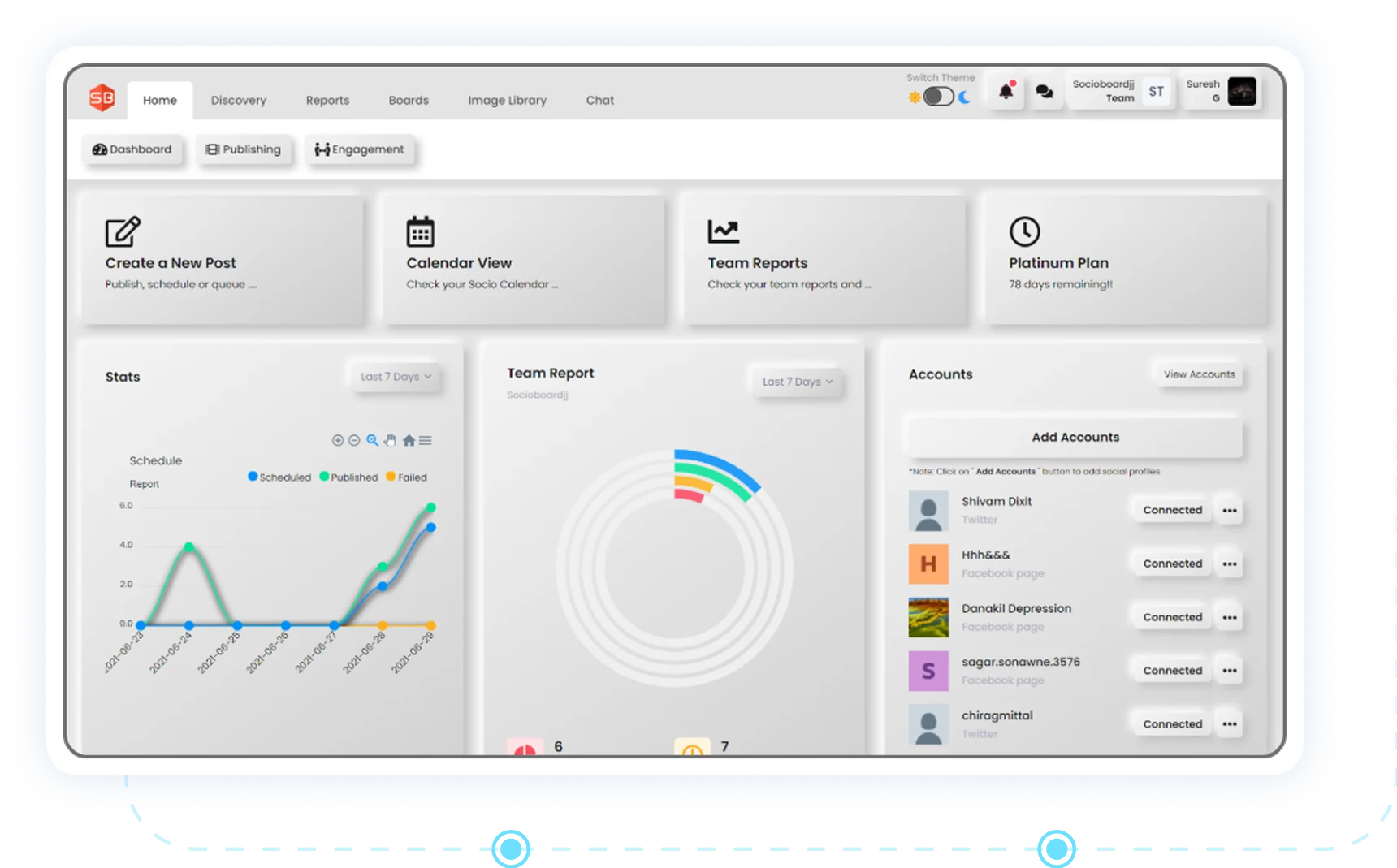Screen dimensions: 1397x868
Task: Toggle the Scheduled series in chart legend
Action: coord(279,477)
